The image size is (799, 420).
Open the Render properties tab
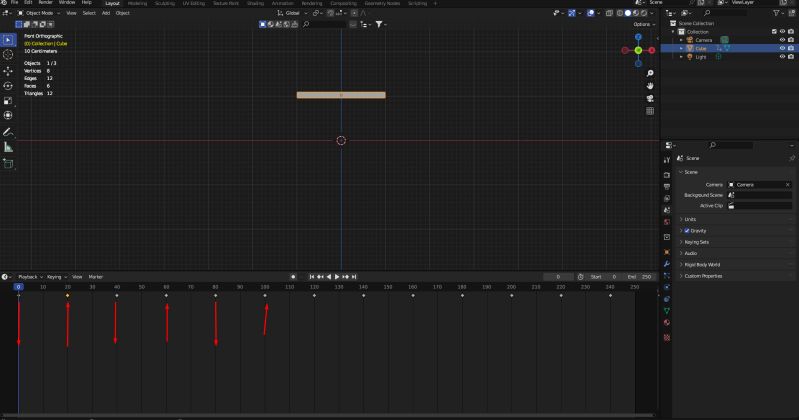click(667, 175)
